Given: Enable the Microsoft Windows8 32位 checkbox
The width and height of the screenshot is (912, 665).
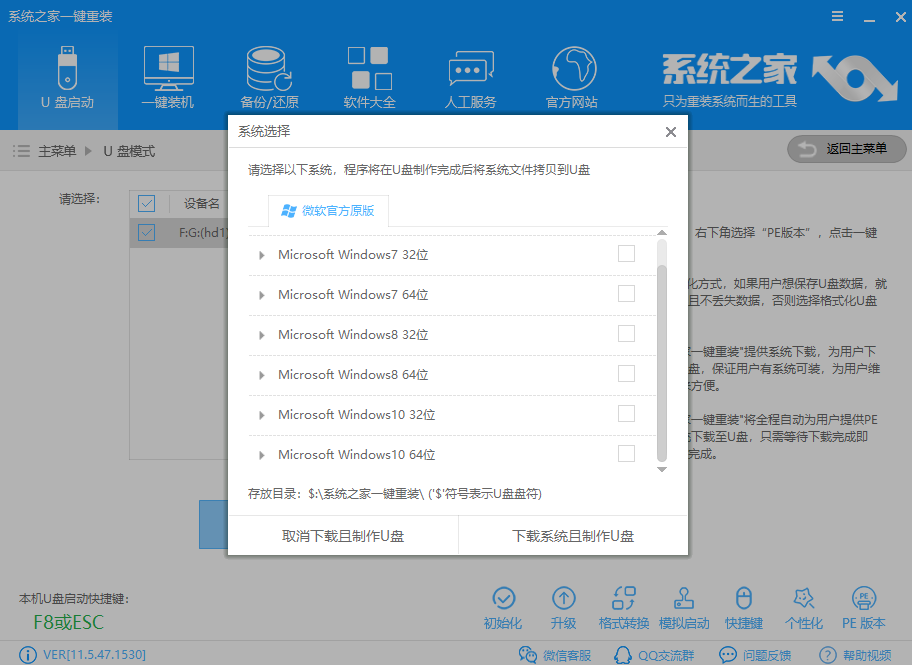Looking at the screenshot, I should 626,334.
